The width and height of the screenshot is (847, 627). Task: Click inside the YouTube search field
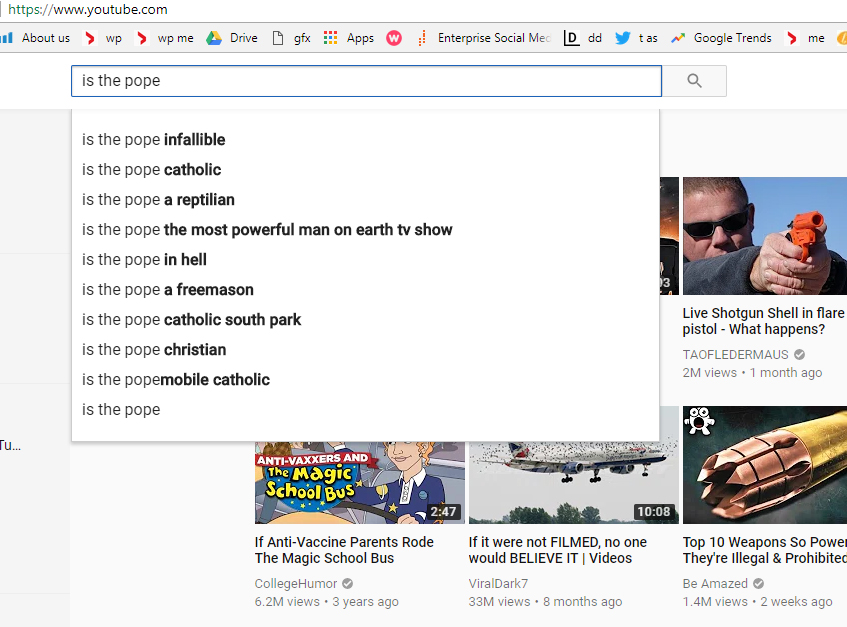[366, 81]
